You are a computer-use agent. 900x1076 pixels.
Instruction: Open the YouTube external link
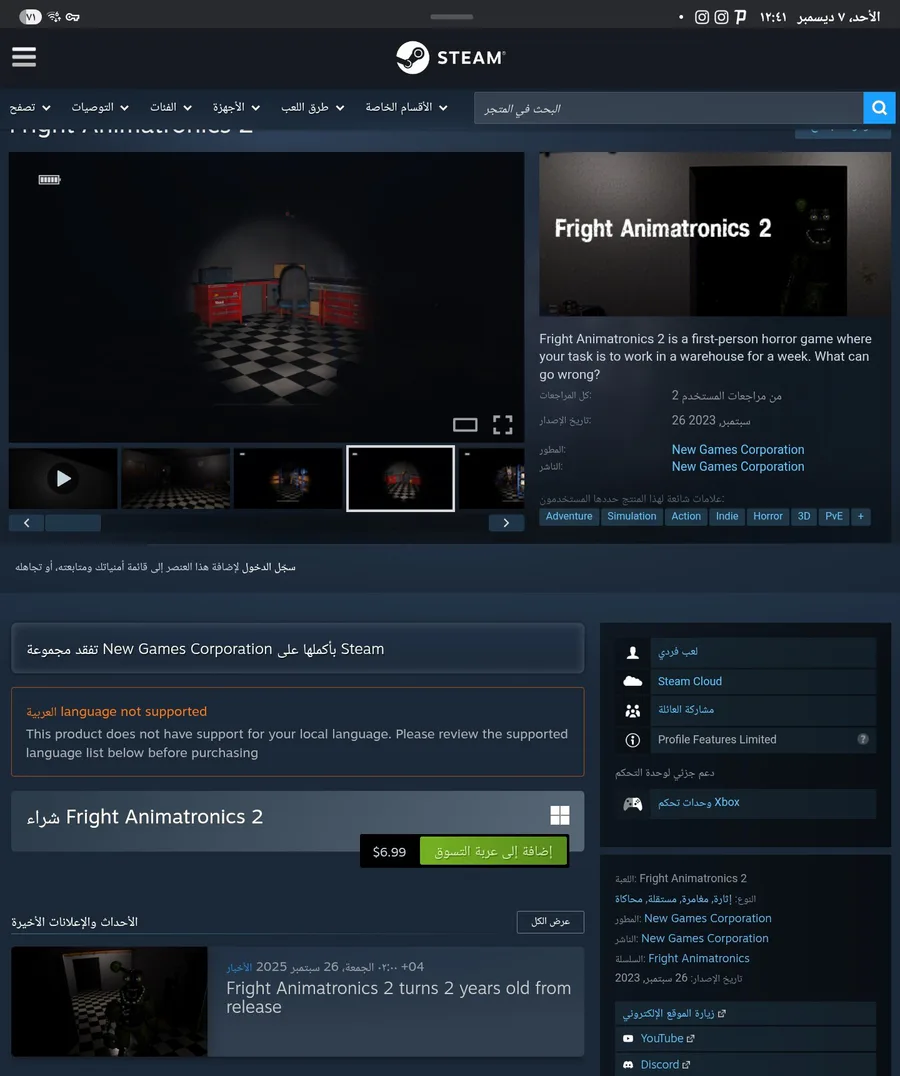(745, 1039)
